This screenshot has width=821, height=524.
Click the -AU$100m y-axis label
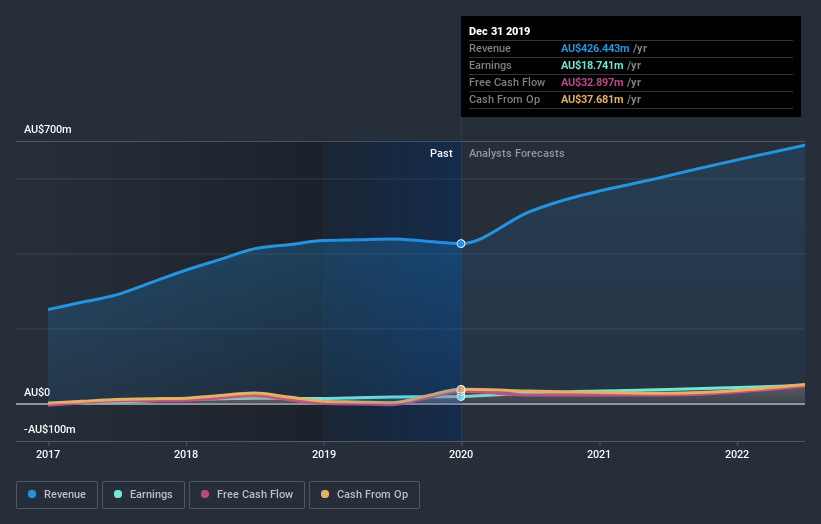(50, 429)
